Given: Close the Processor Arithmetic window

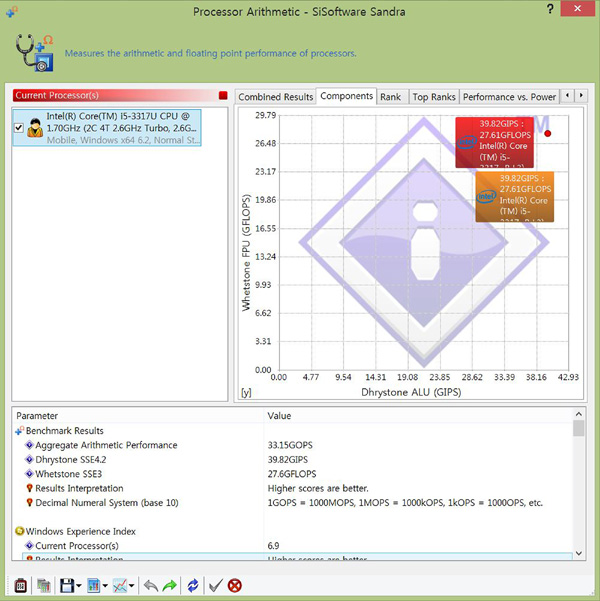Looking at the screenshot, I should tap(578, 8).
